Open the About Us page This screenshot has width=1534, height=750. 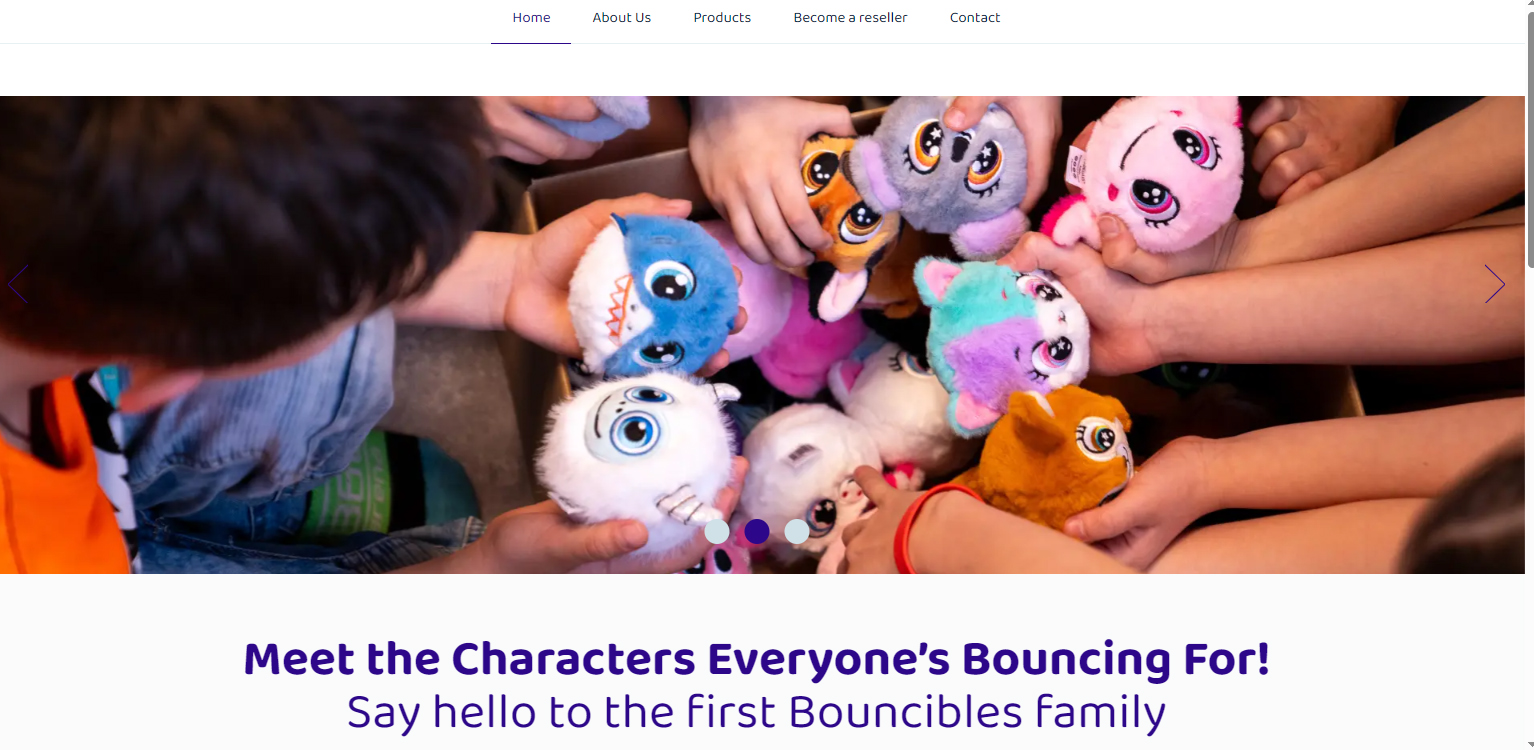[x=622, y=18]
